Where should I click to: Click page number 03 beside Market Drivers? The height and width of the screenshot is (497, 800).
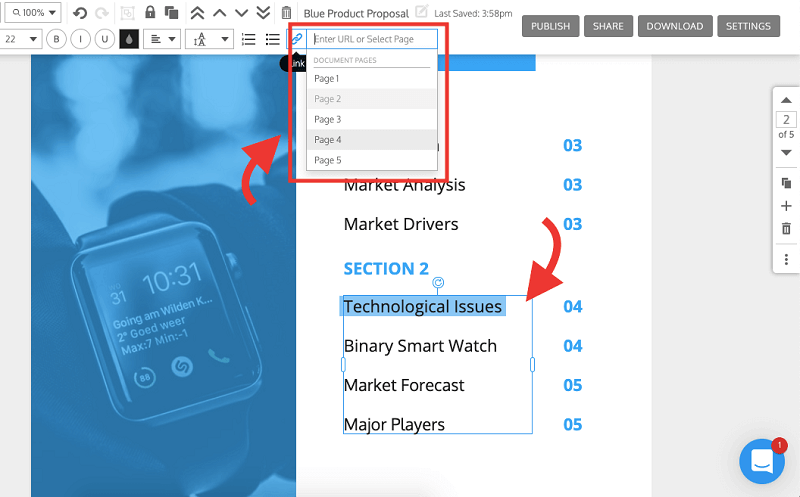(x=572, y=224)
